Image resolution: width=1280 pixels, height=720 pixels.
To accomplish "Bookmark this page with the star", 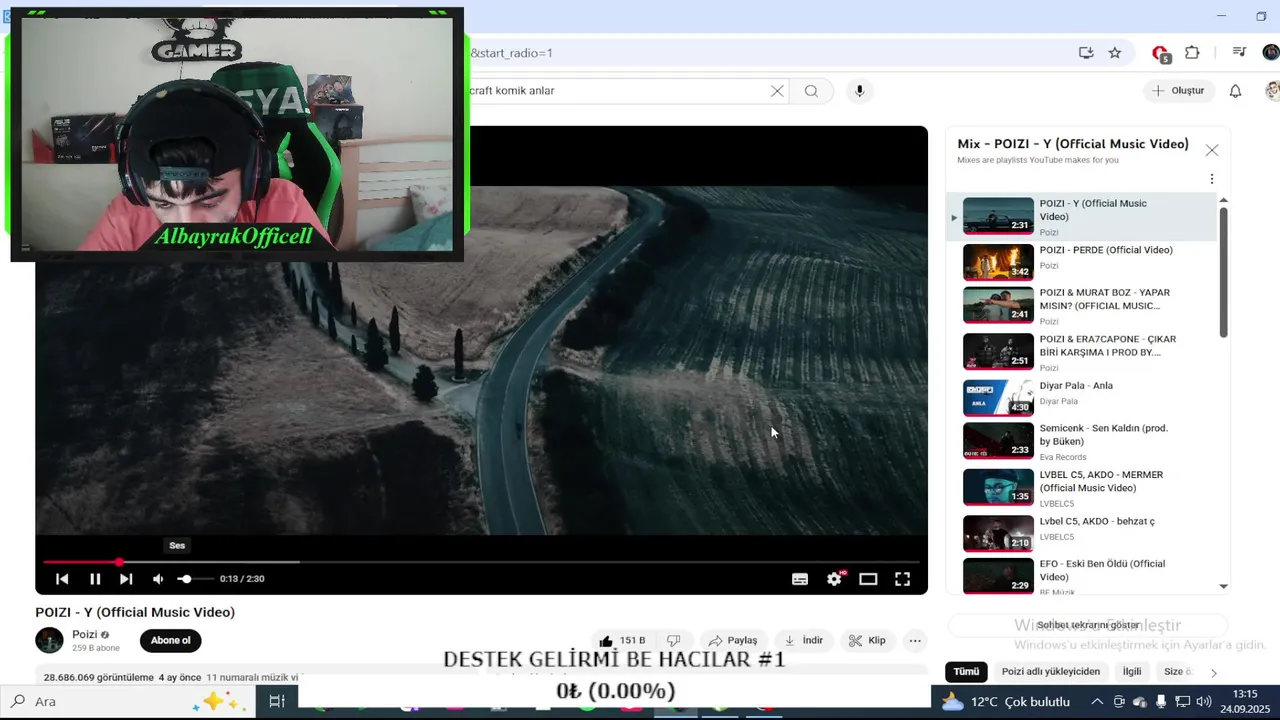I will pyautogui.click(x=1115, y=53).
